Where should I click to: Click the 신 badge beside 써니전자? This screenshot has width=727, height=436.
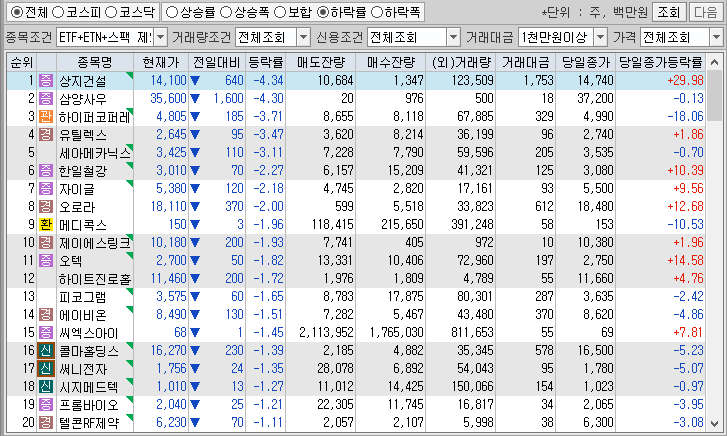[x=46, y=369]
